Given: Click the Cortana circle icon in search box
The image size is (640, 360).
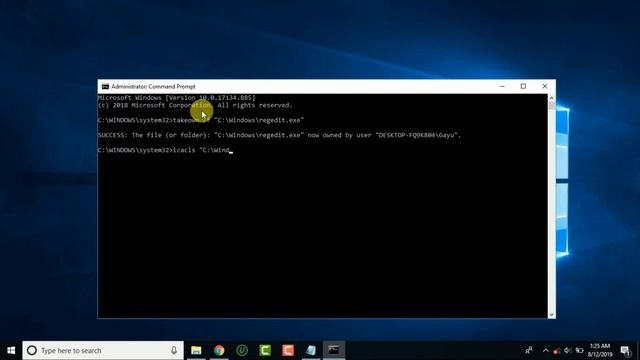Looking at the screenshot, I should coord(32,350).
